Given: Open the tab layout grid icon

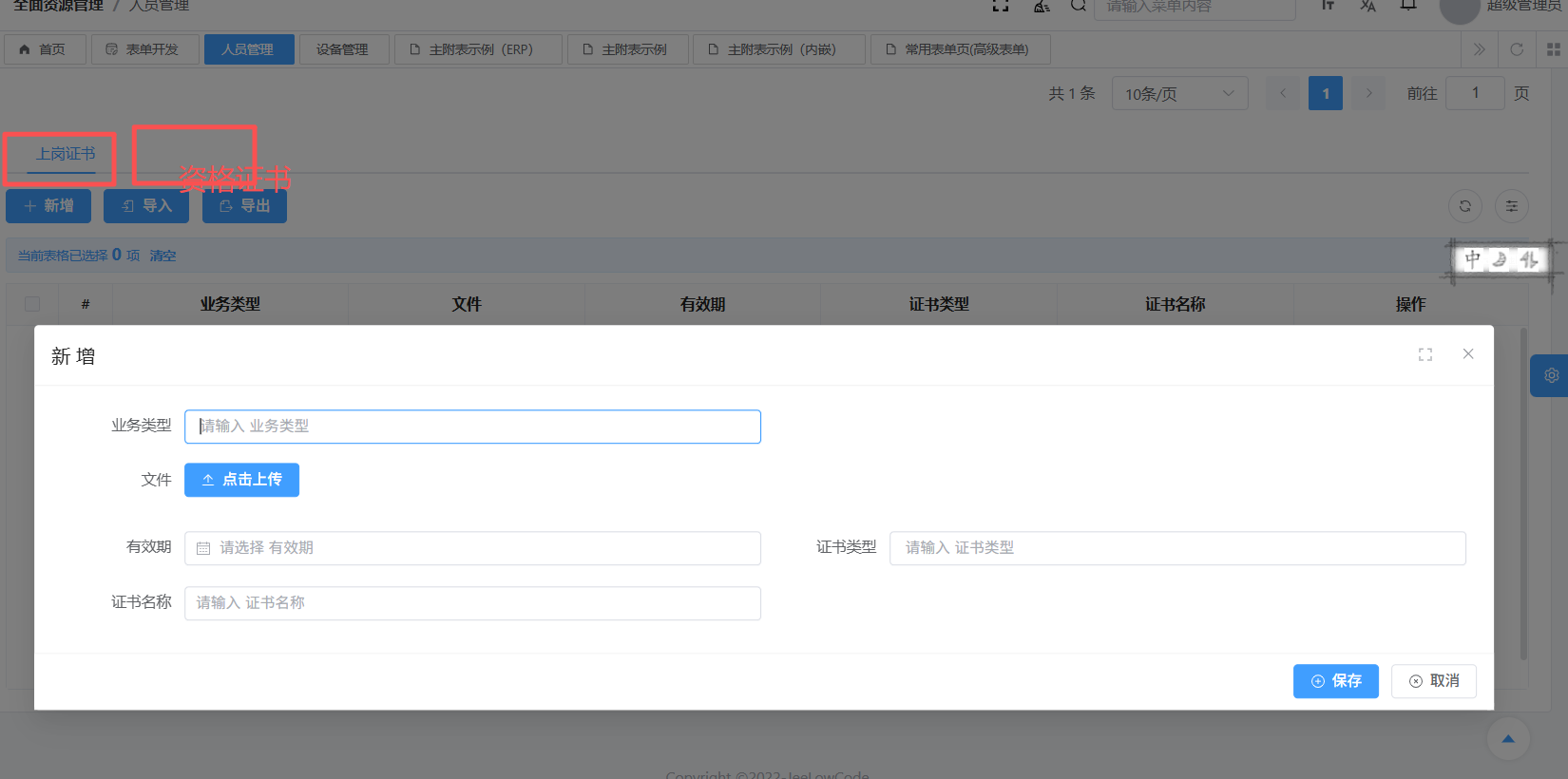Looking at the screenshot, I should click(x=1553, y=49).
